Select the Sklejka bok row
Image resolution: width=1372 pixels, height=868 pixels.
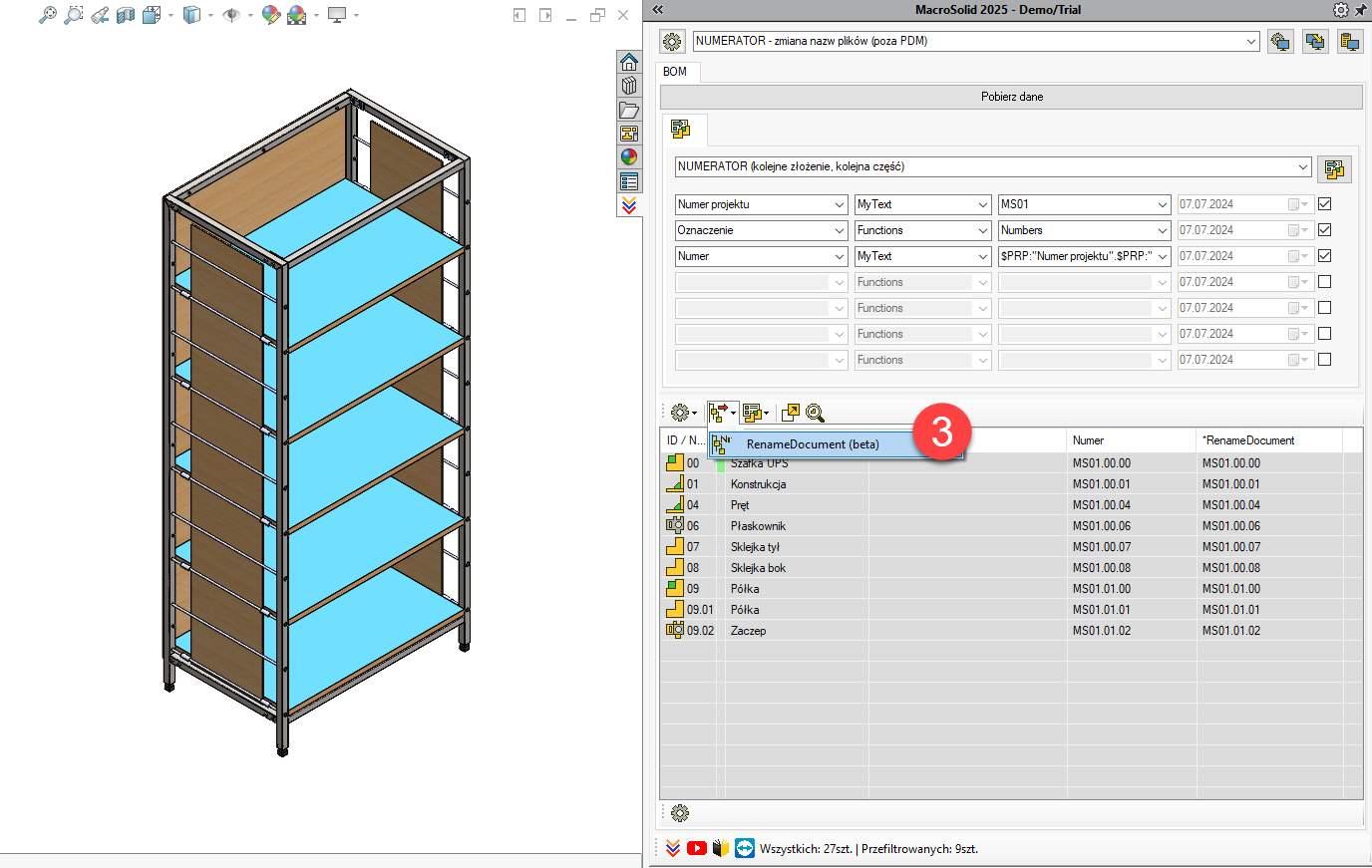[x=1011, y=568]
